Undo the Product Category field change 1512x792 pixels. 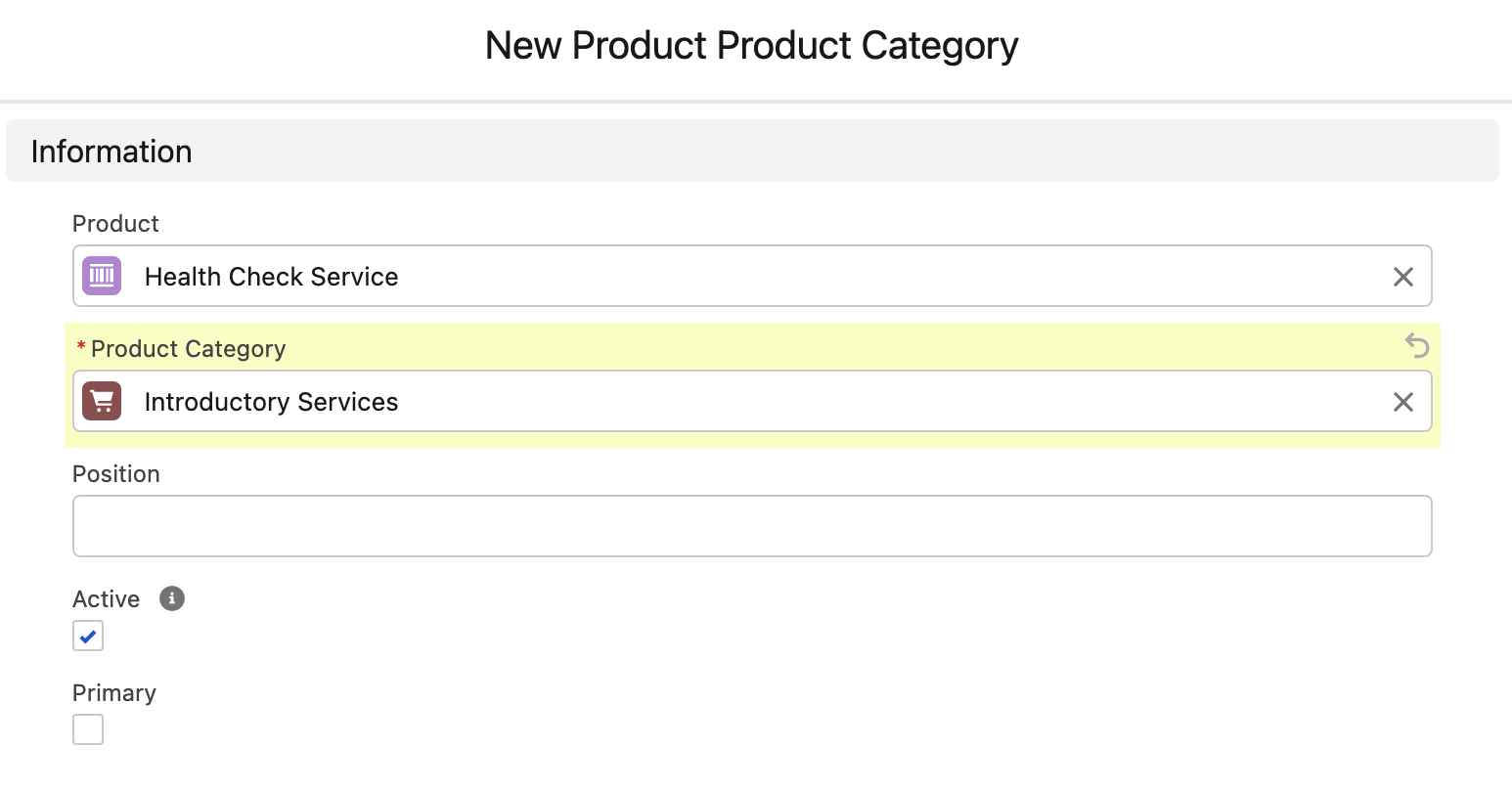(x=1417, y=345)
